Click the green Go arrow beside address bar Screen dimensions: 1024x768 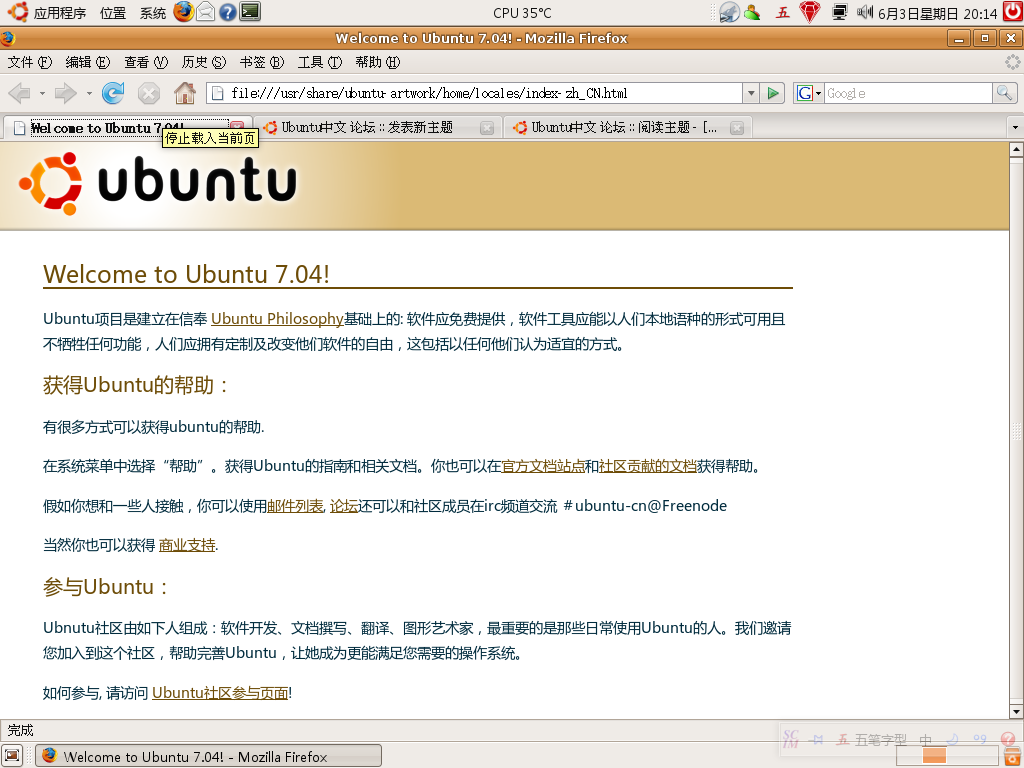coord(773,93)
